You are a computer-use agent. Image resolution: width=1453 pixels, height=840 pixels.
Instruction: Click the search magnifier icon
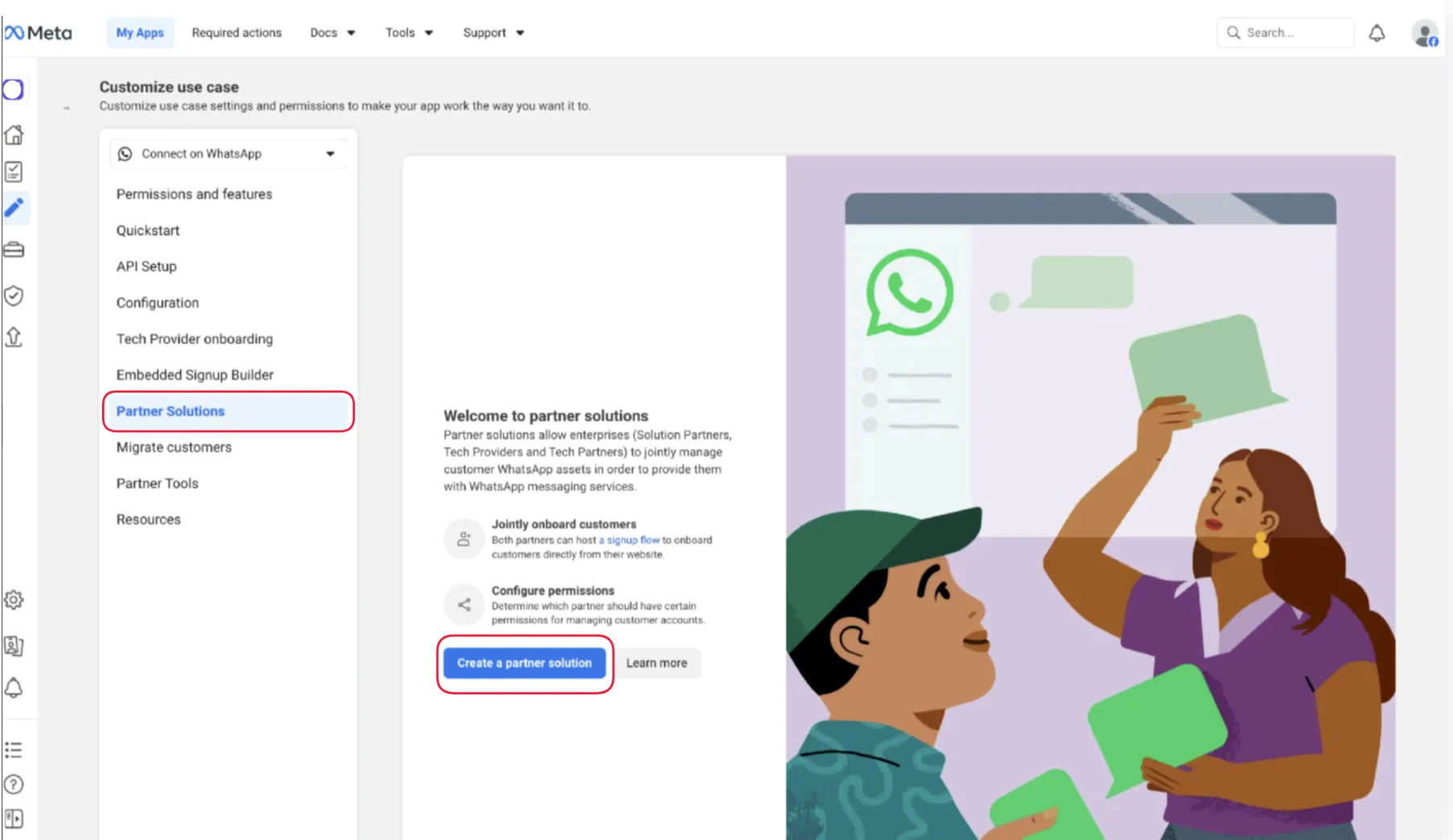pyautogui.click(x=1233, y=33)
